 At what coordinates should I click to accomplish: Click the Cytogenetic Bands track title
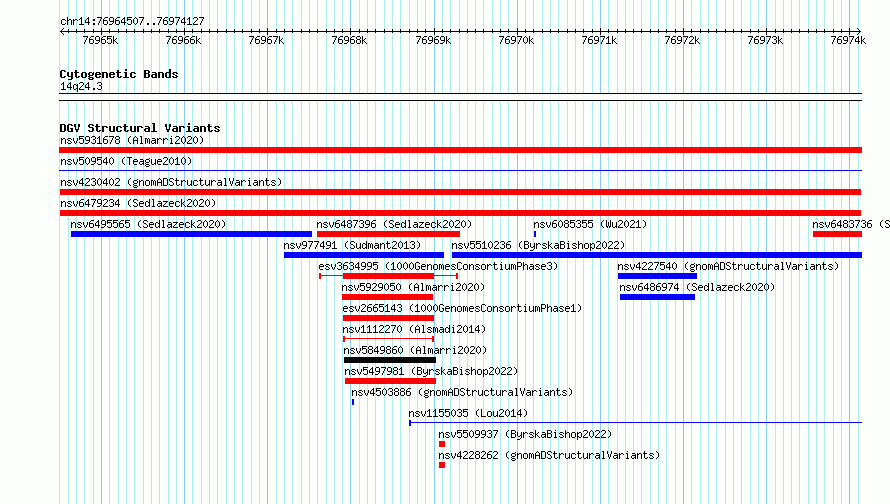[119, 74]
